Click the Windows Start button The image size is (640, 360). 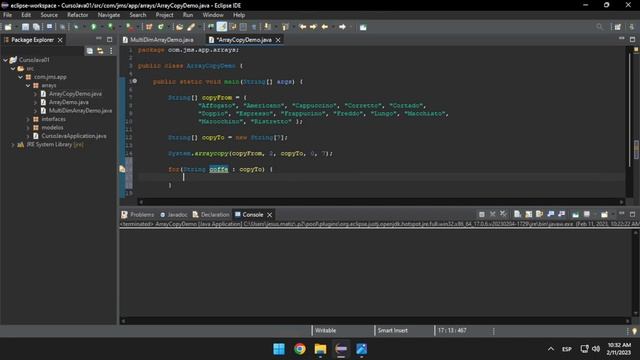(279, 349)
